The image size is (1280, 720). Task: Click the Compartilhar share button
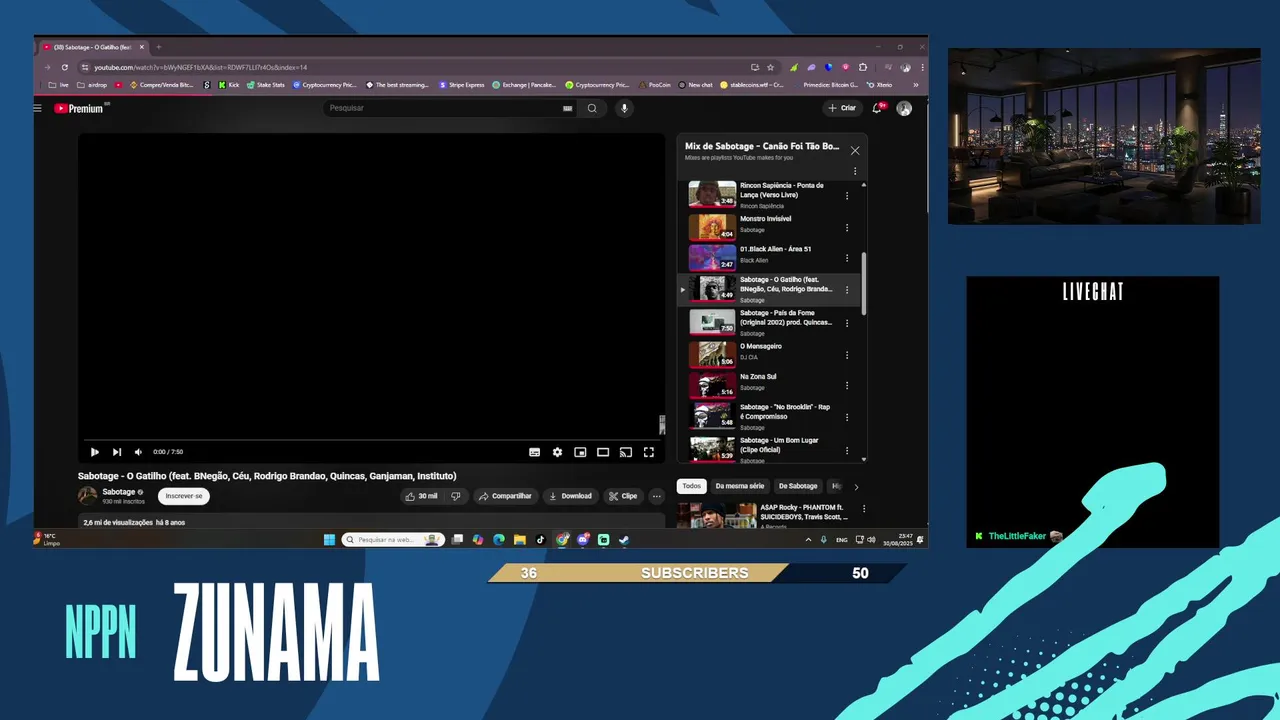click(x=505, y=496)
